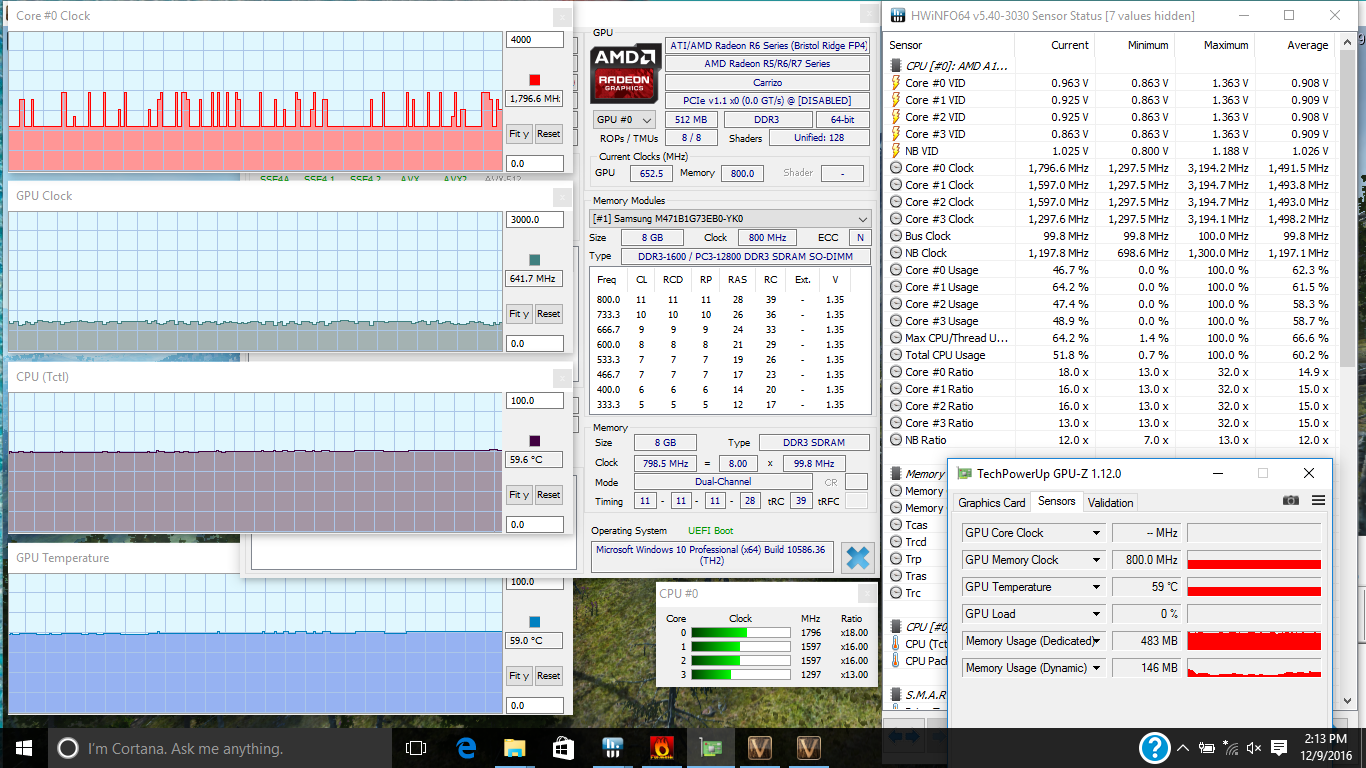Screen dimensions: 1366x768
Task: Click the GPU-Z title bar application icon
Action: pos(963,473)
